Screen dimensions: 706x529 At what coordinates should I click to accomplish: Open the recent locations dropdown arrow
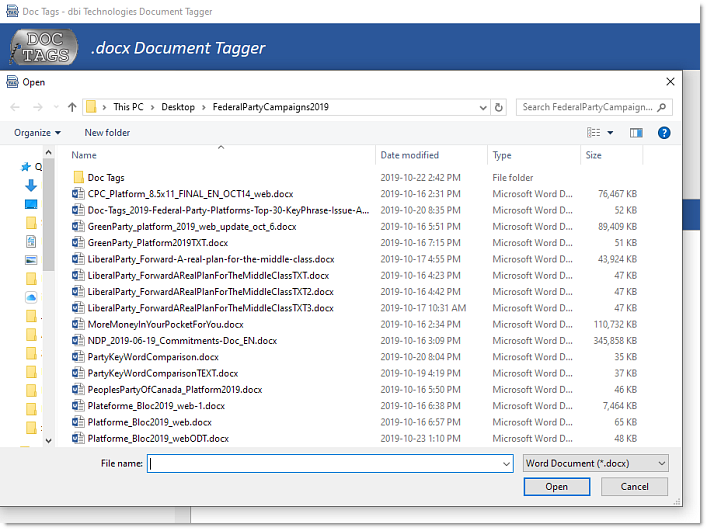pyautogui.click(x=56, y=107)
